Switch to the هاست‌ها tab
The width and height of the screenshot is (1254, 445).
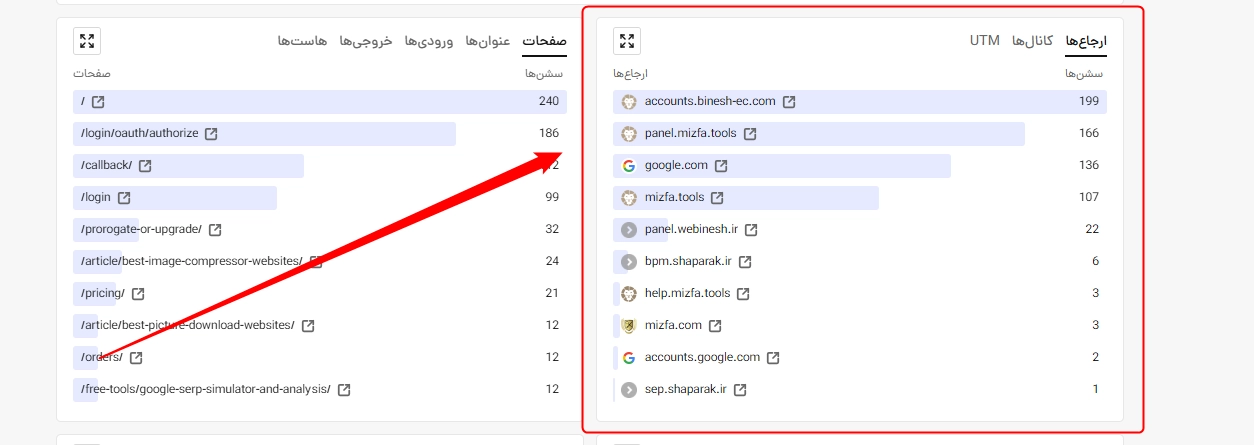pyautogui.click(x=302, y=41)
